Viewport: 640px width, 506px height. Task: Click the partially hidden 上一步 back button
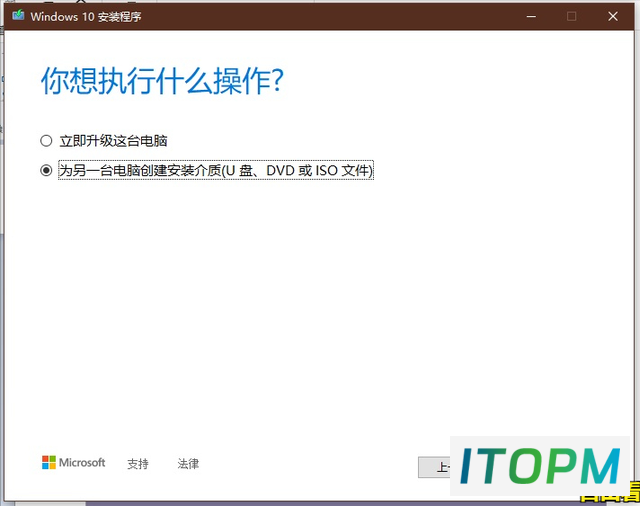[434, 467]
